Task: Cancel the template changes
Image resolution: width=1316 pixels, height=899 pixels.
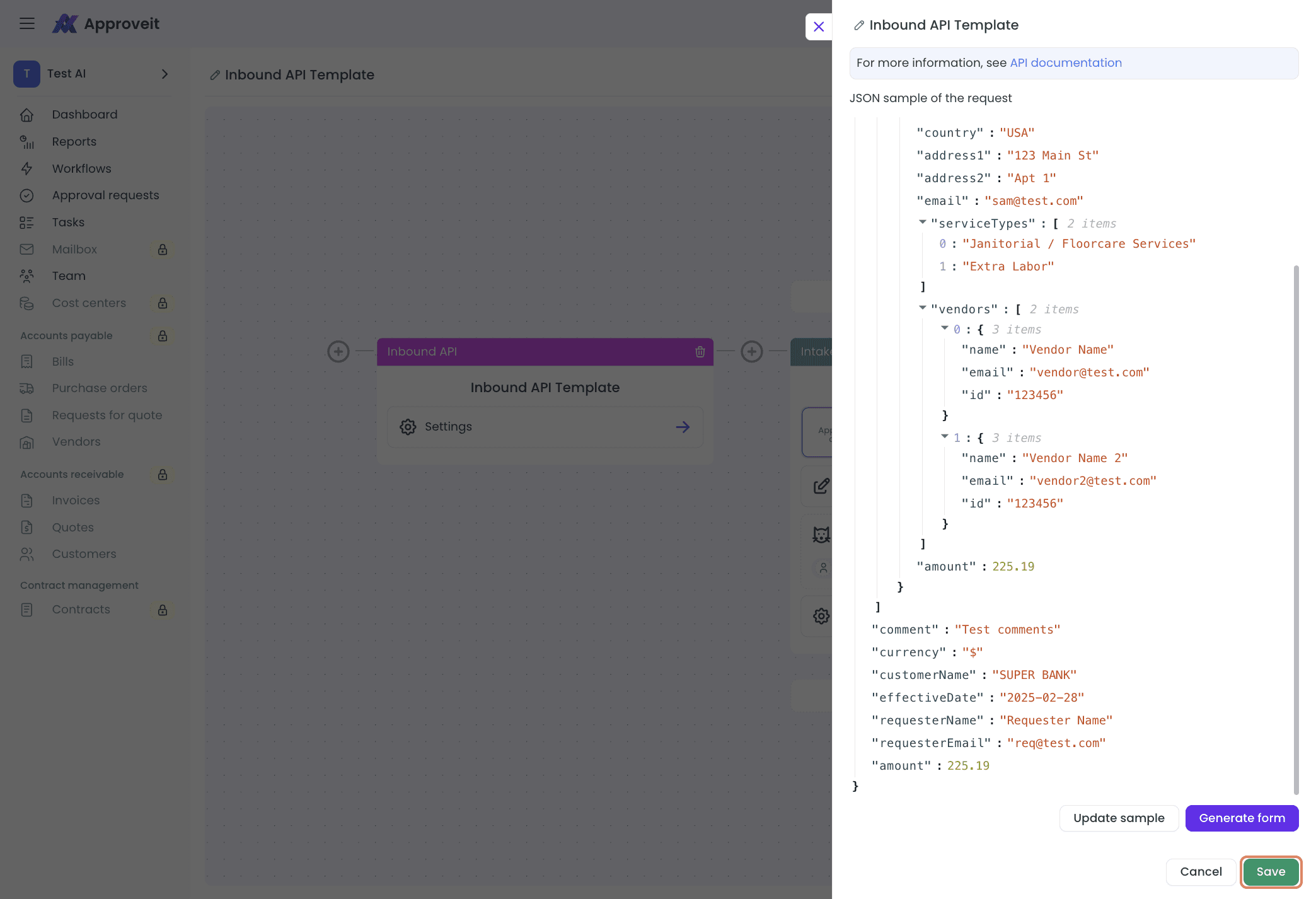Action: 1201,872
